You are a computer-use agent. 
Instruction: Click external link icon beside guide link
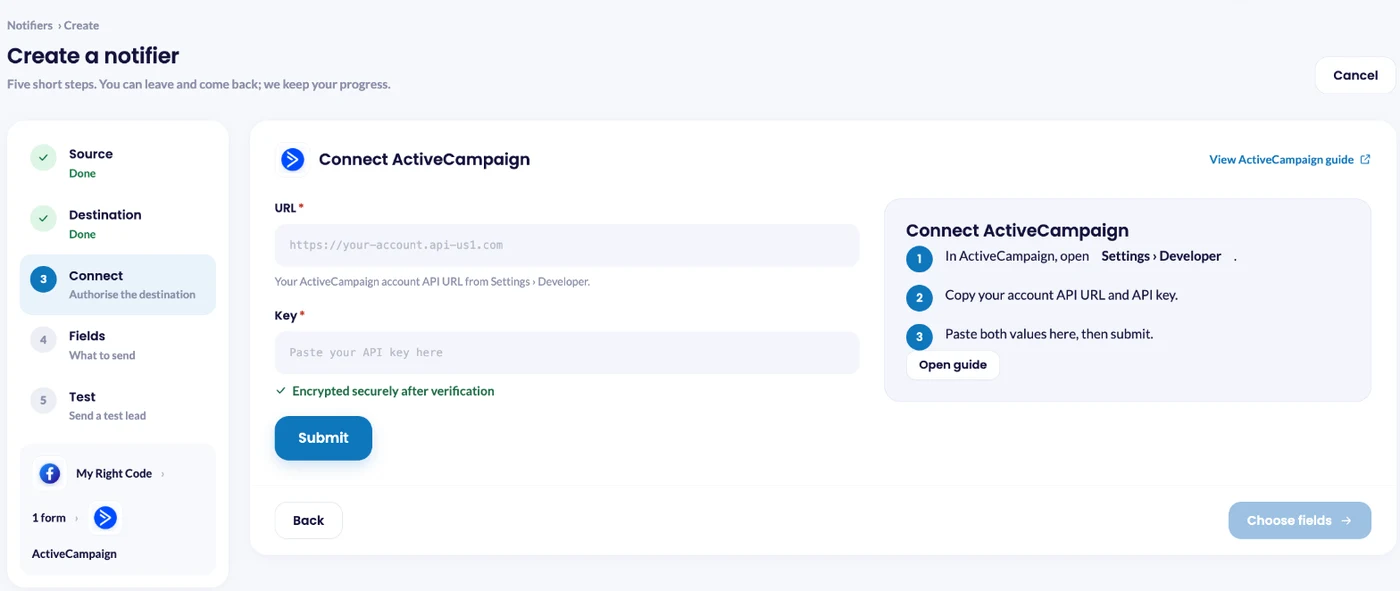pyautogui.click(x=1366, y=159)
